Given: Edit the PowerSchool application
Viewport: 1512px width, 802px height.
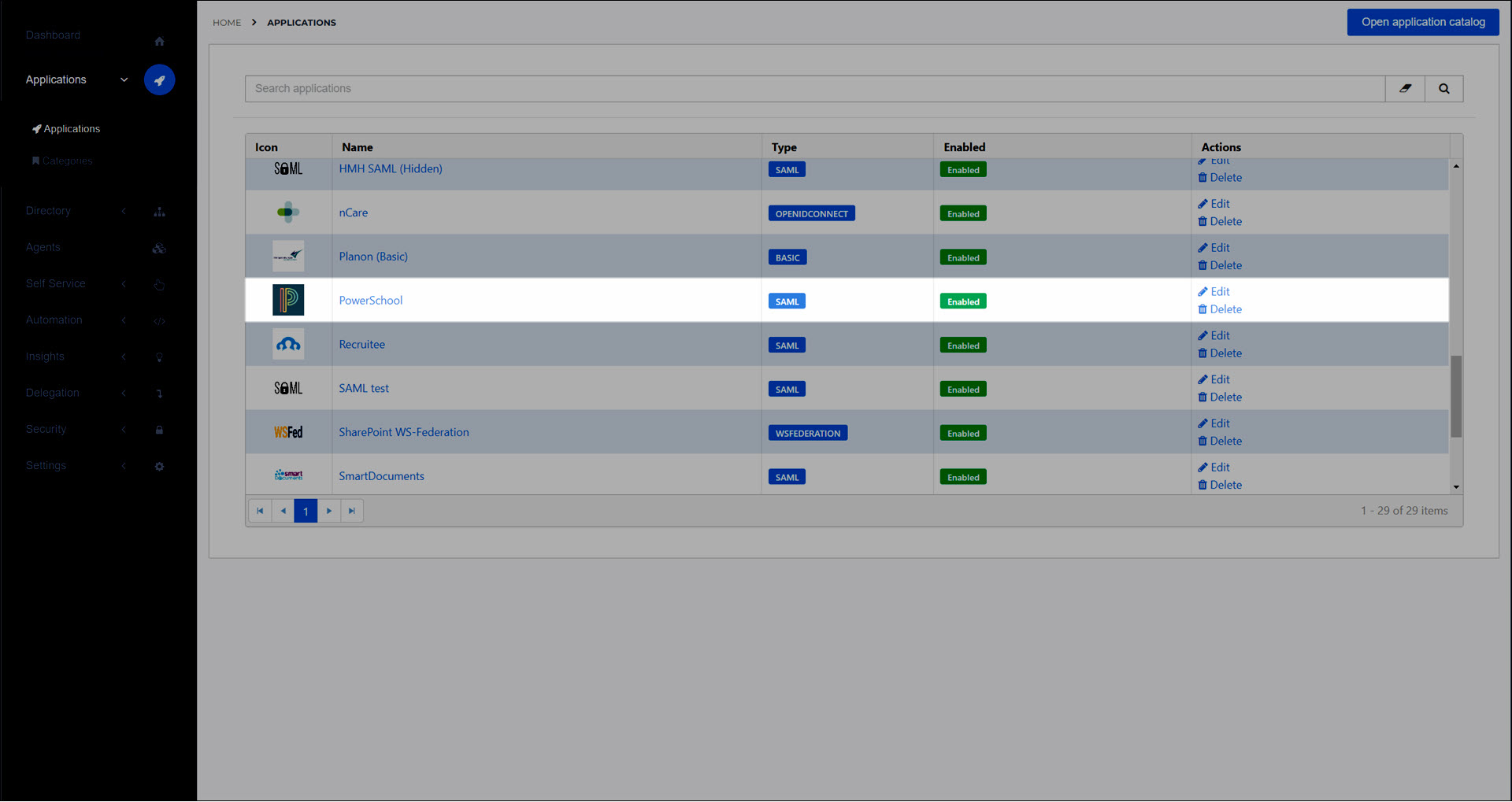Looking at the screenshot, I should (1214, 291).
